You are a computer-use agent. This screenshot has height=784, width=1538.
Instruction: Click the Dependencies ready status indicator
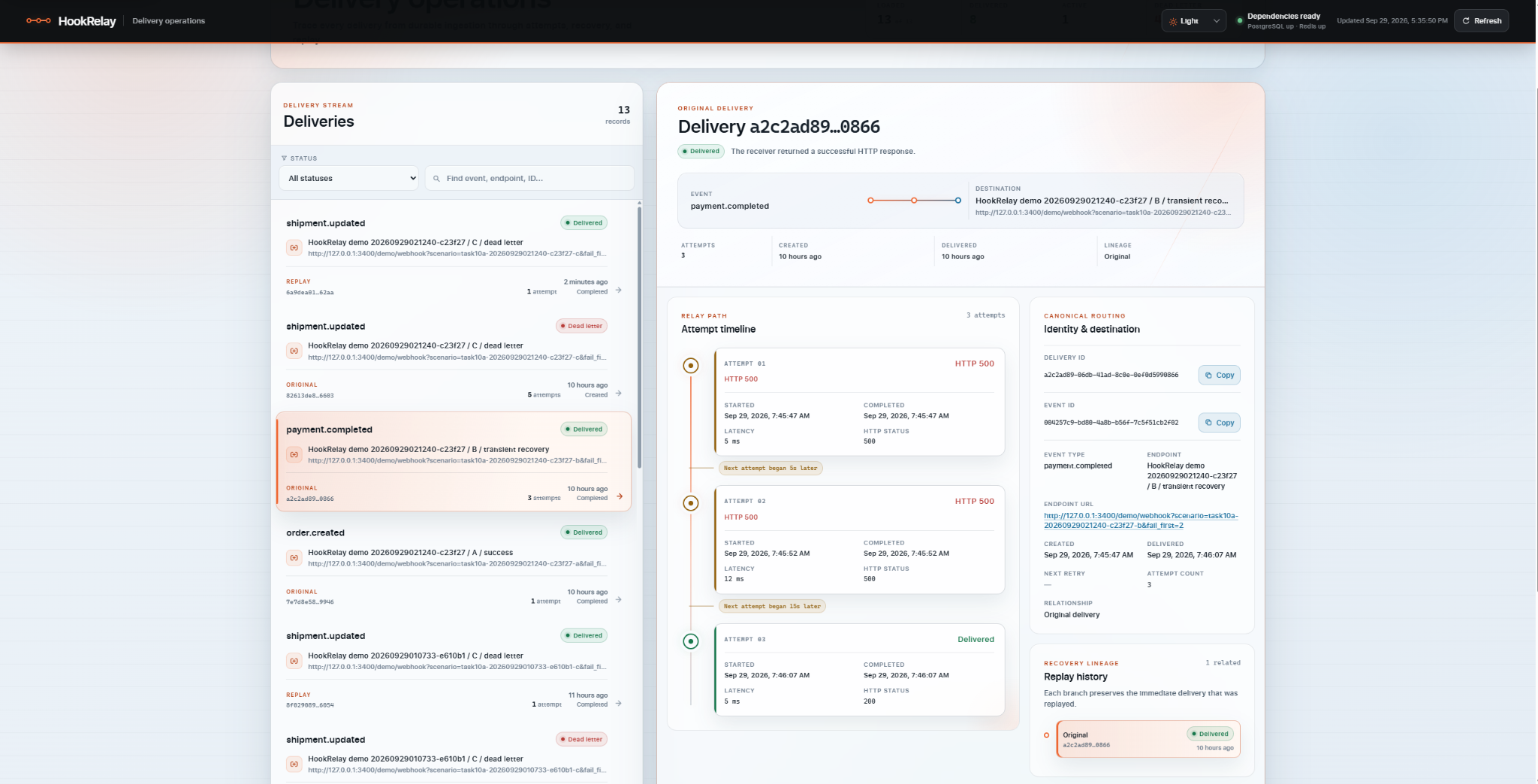[x=1280, y=21]
